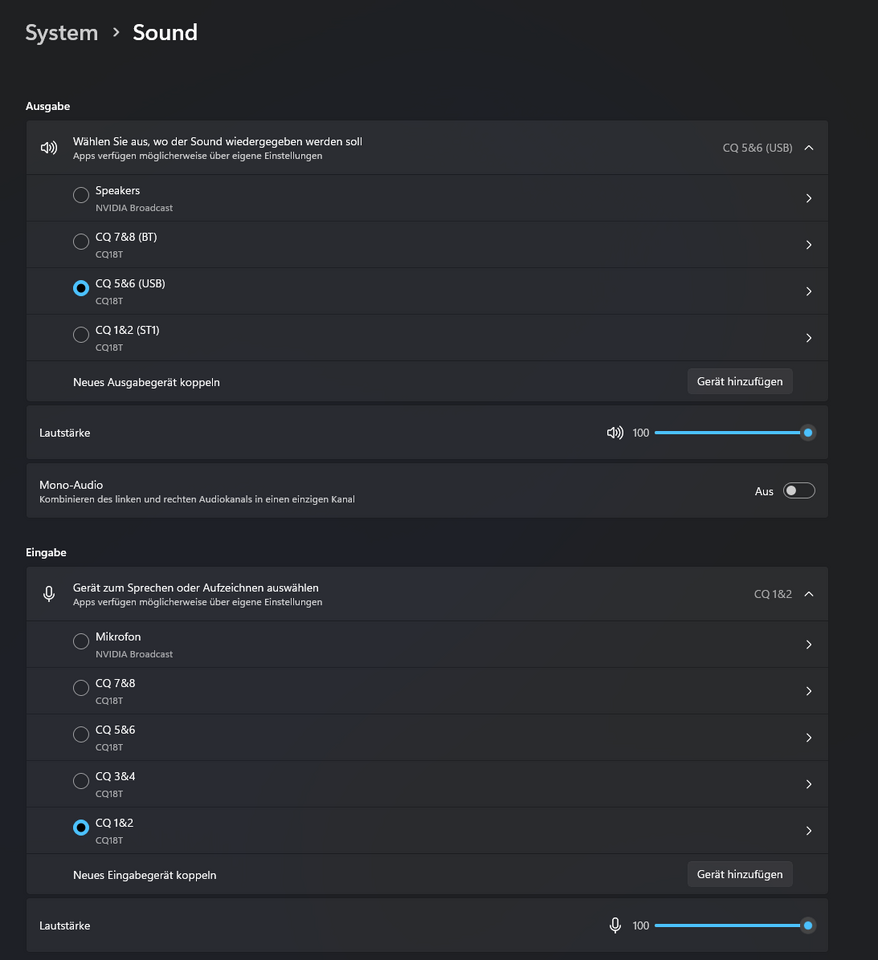The height and width of the screenshot is (960, 878).
Task: Go back to System breadcrumb
Action: tap(61, 32)
